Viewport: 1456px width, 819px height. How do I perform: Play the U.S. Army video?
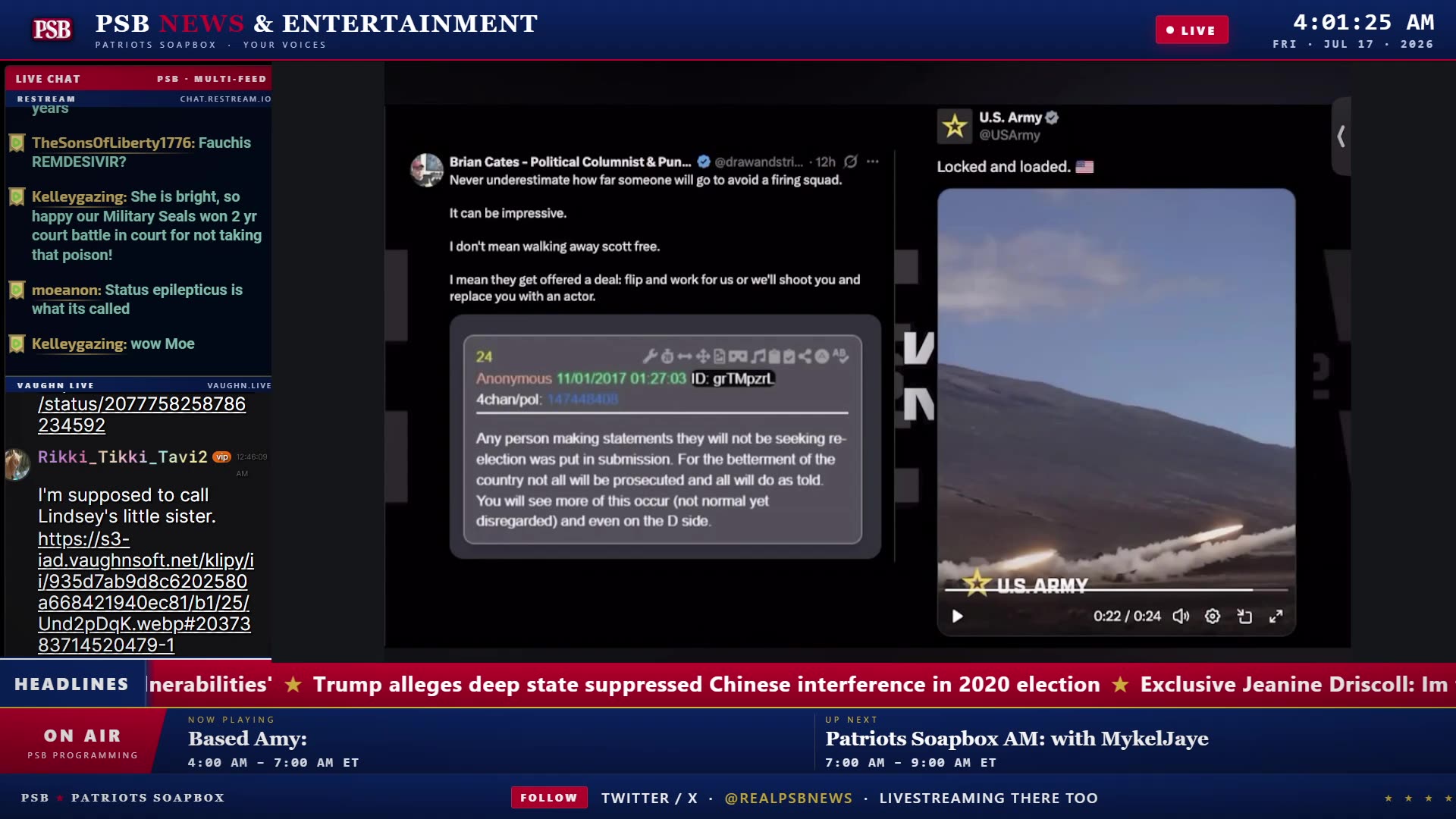[x=957, y=616]
